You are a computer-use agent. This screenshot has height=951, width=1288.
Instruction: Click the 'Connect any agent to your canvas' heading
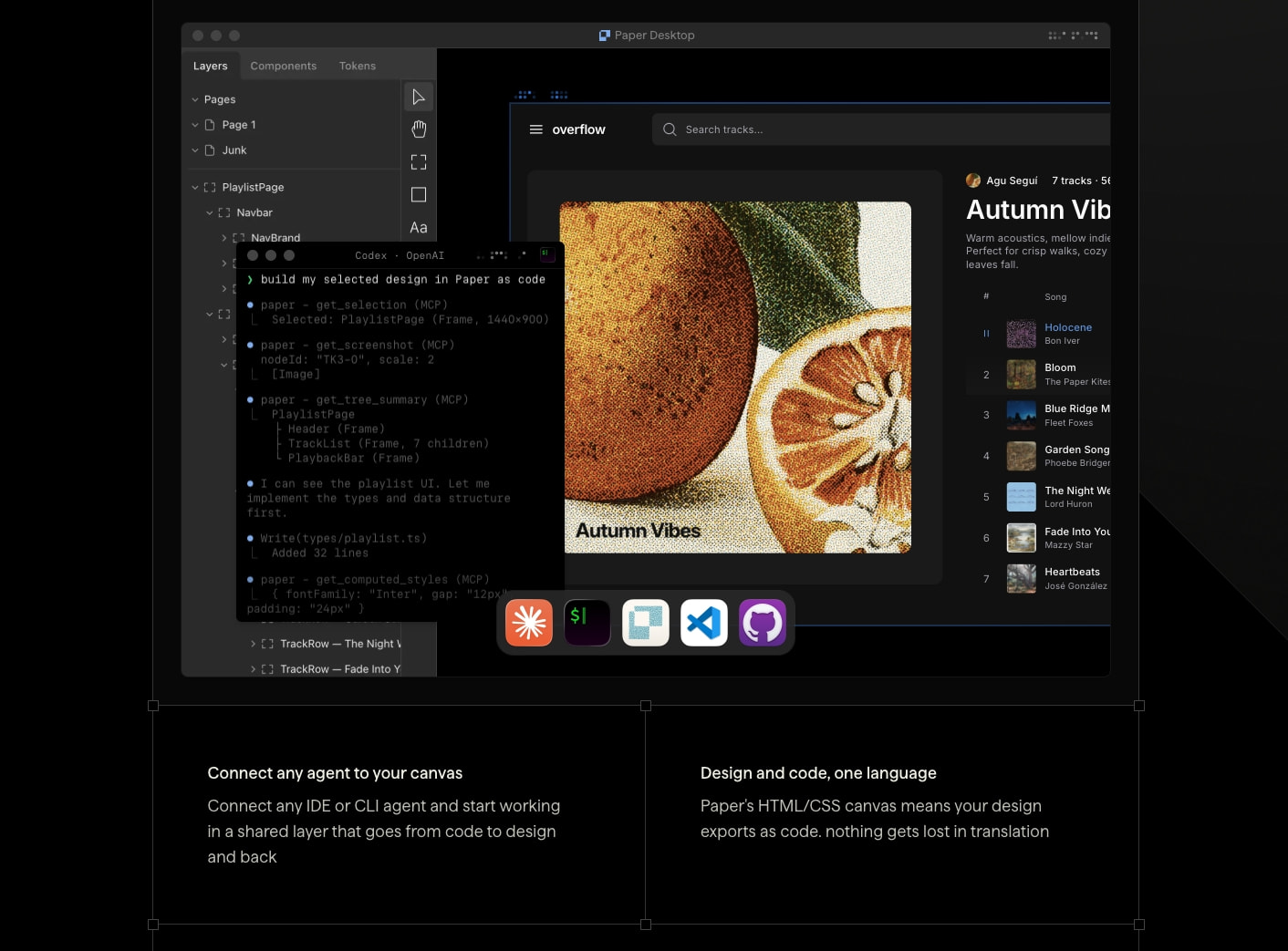(335, 773)
